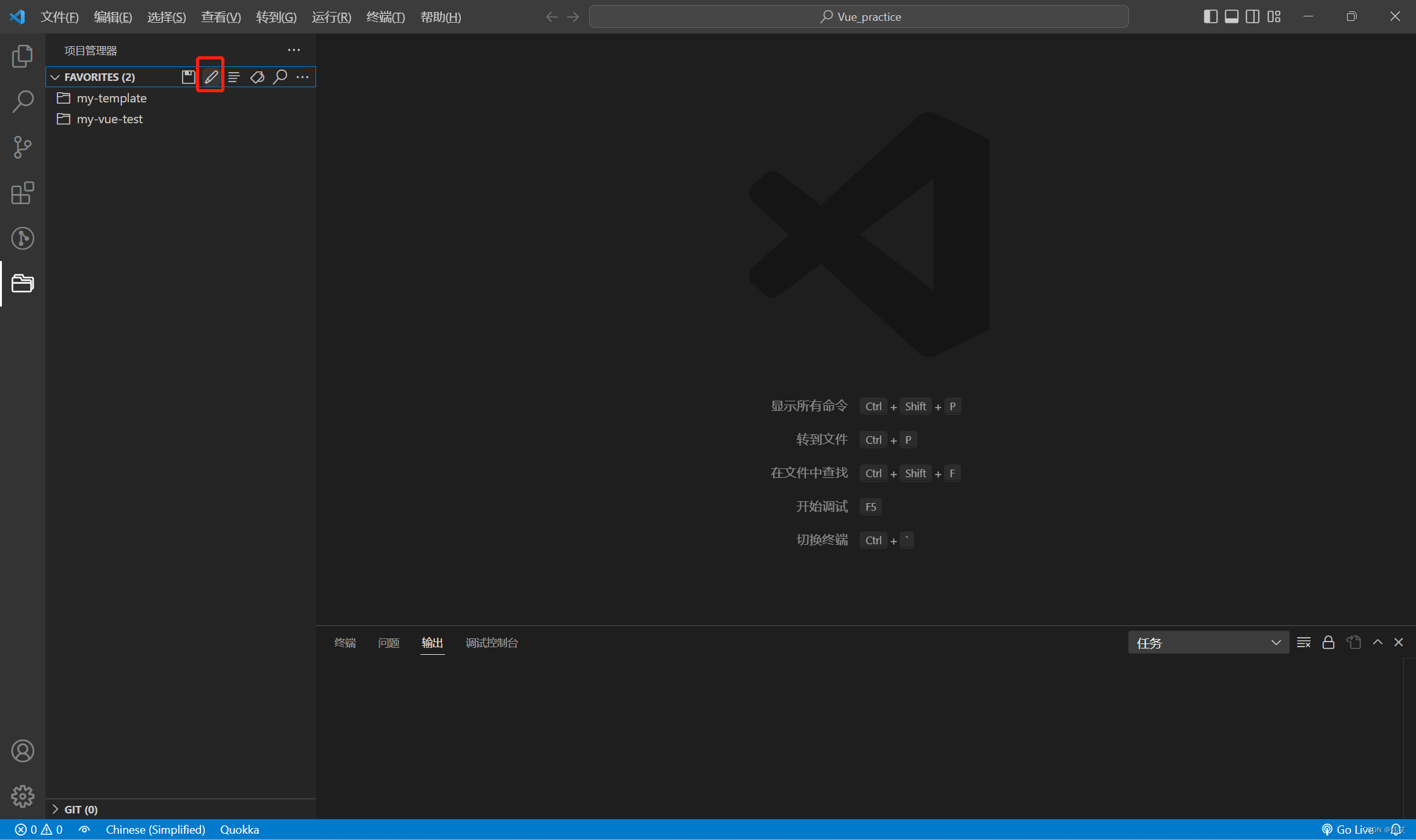The width and height of the screenshot is (1416, 840).
Task: Open the Explorer view in activity bar
Action: 23,56
